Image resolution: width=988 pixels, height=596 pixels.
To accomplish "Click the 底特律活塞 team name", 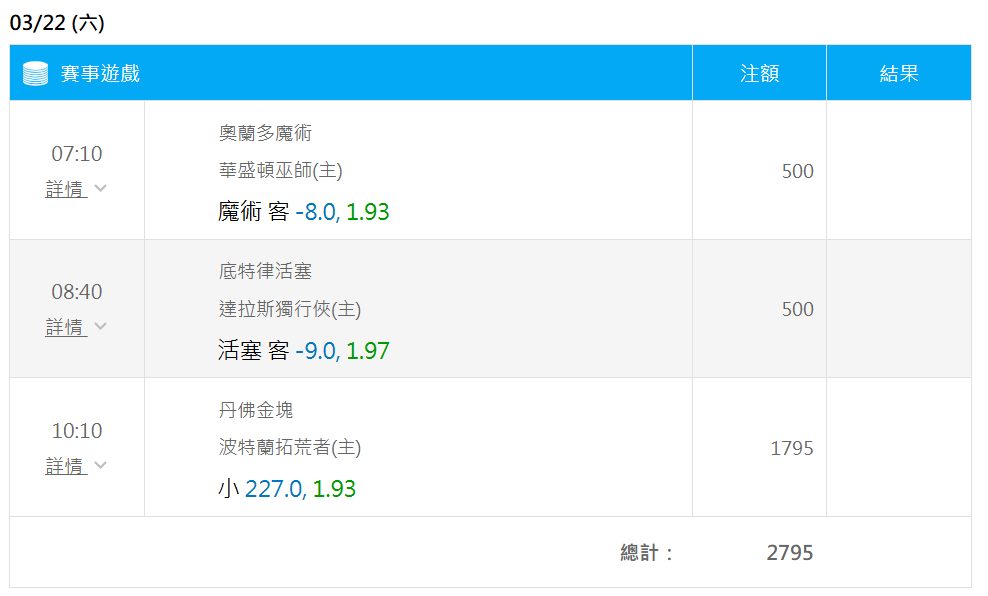I will coord(265,271).
